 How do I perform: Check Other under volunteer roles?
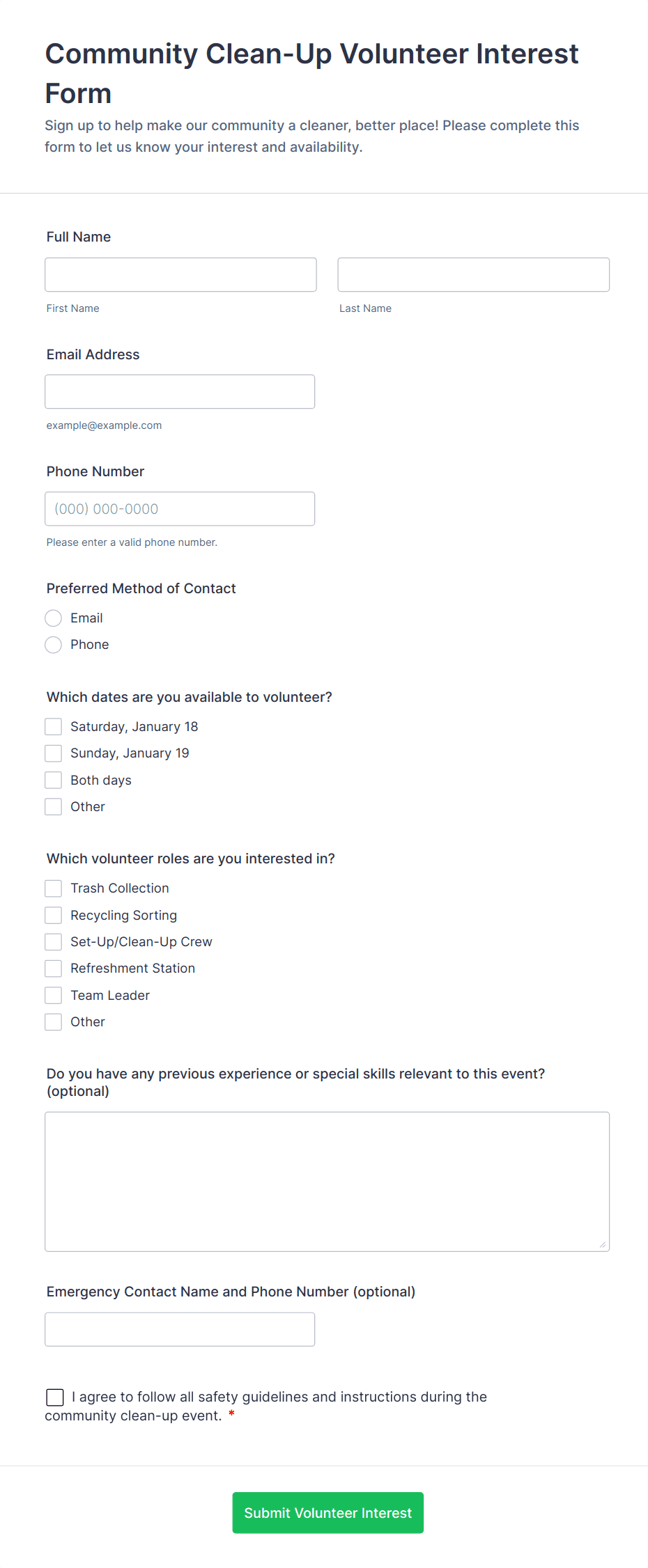point(53,1021)
